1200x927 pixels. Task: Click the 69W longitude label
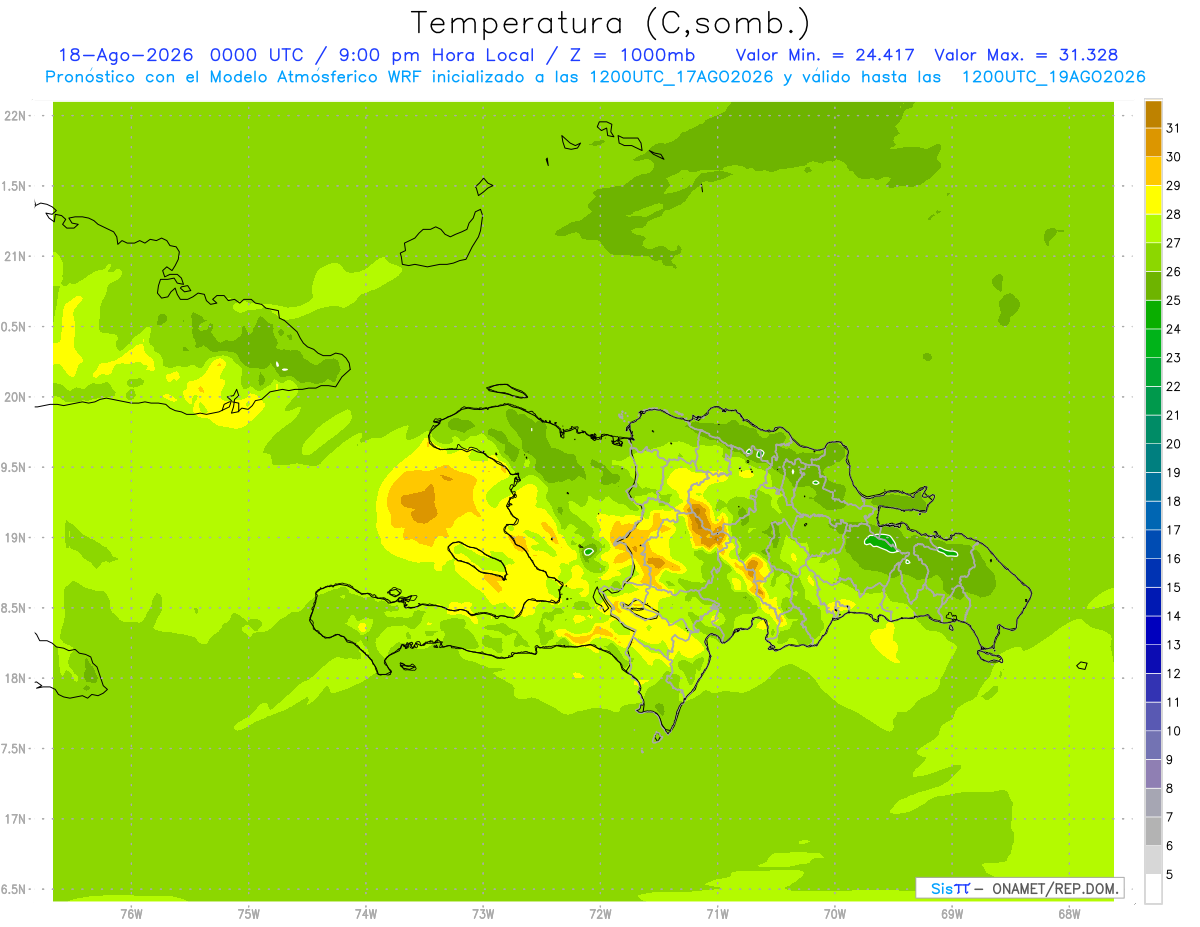[x=951, y=914]
